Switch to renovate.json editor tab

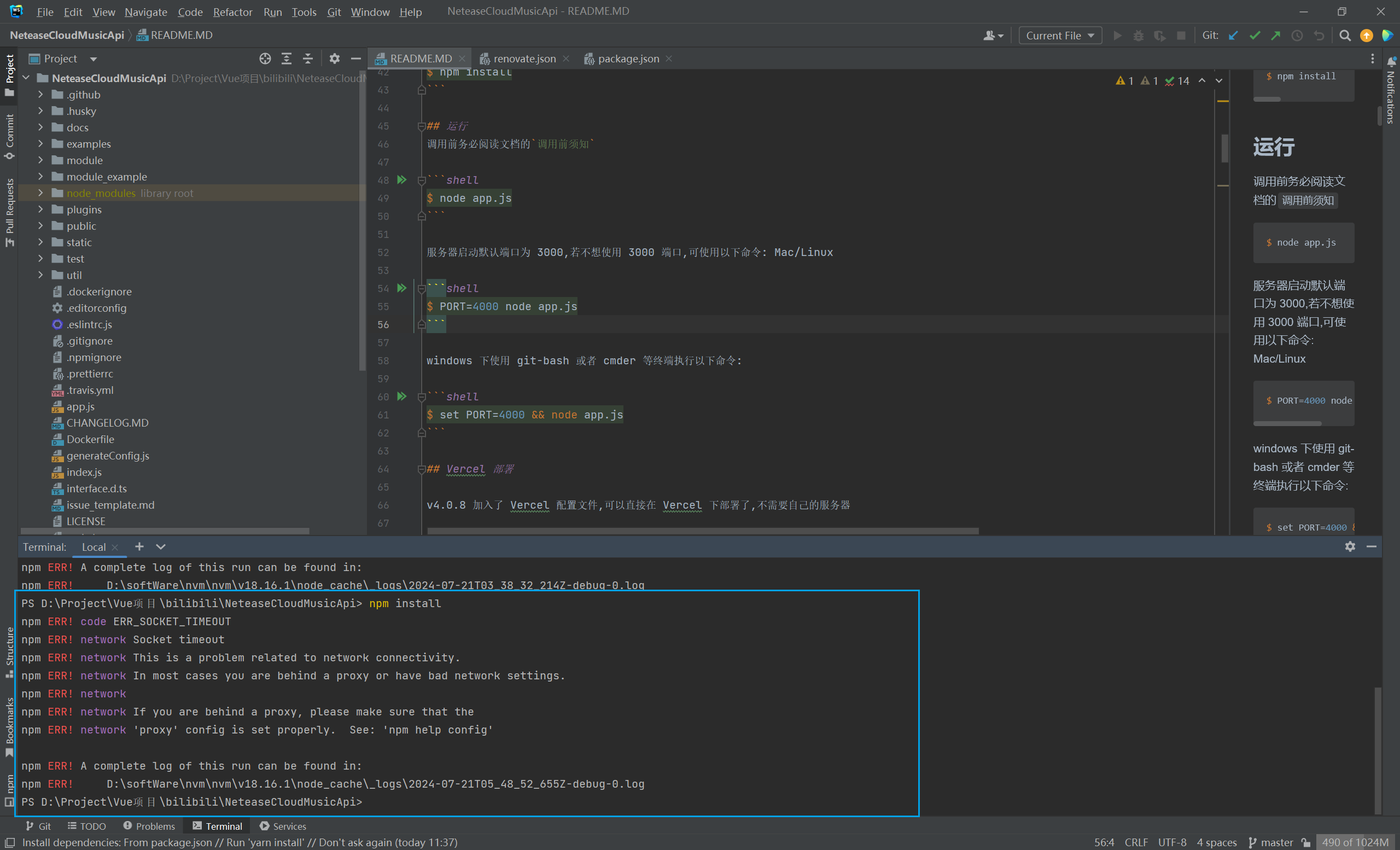click(524, 59)
